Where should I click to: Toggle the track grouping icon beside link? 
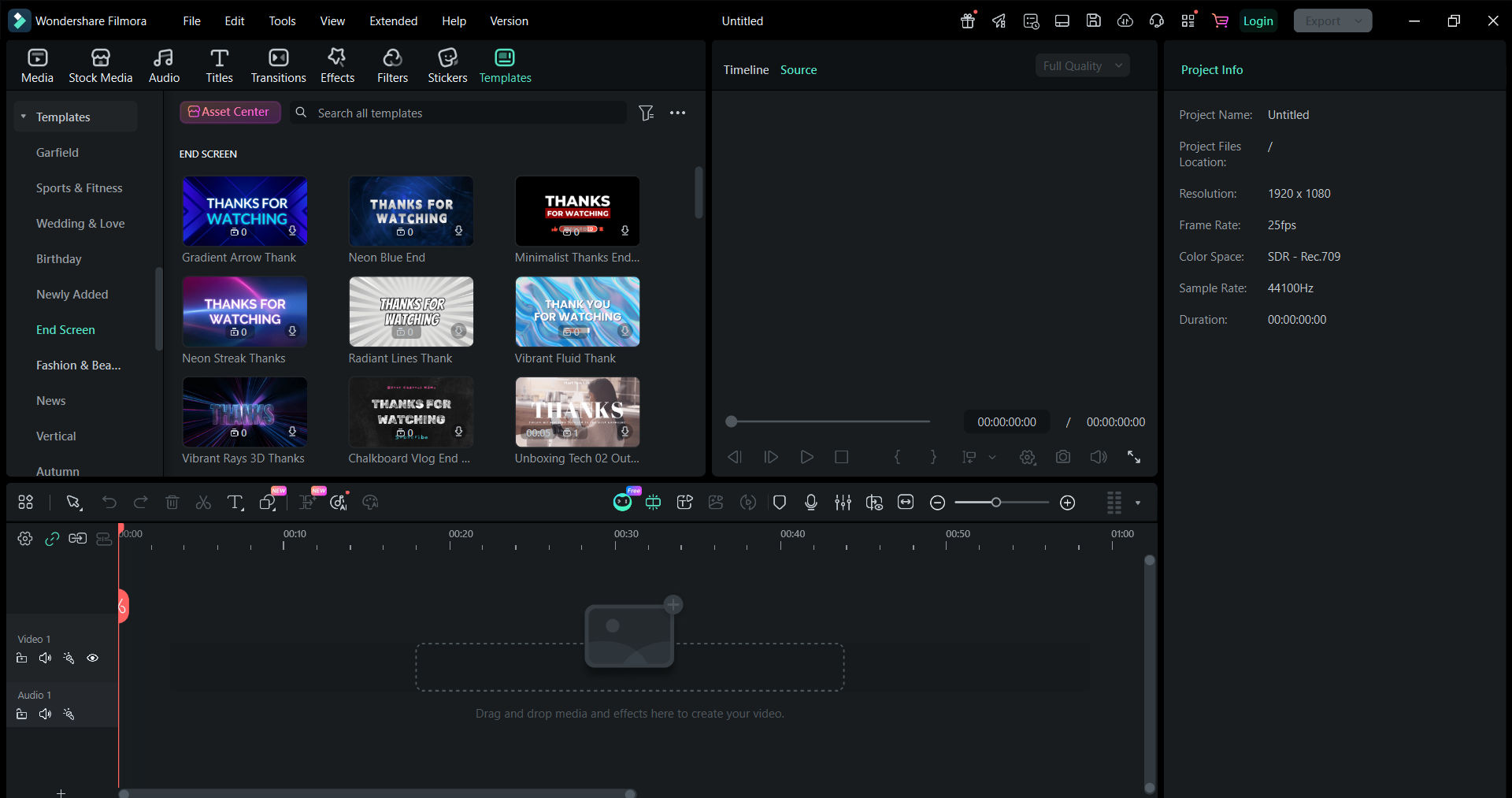pos(78,539)
